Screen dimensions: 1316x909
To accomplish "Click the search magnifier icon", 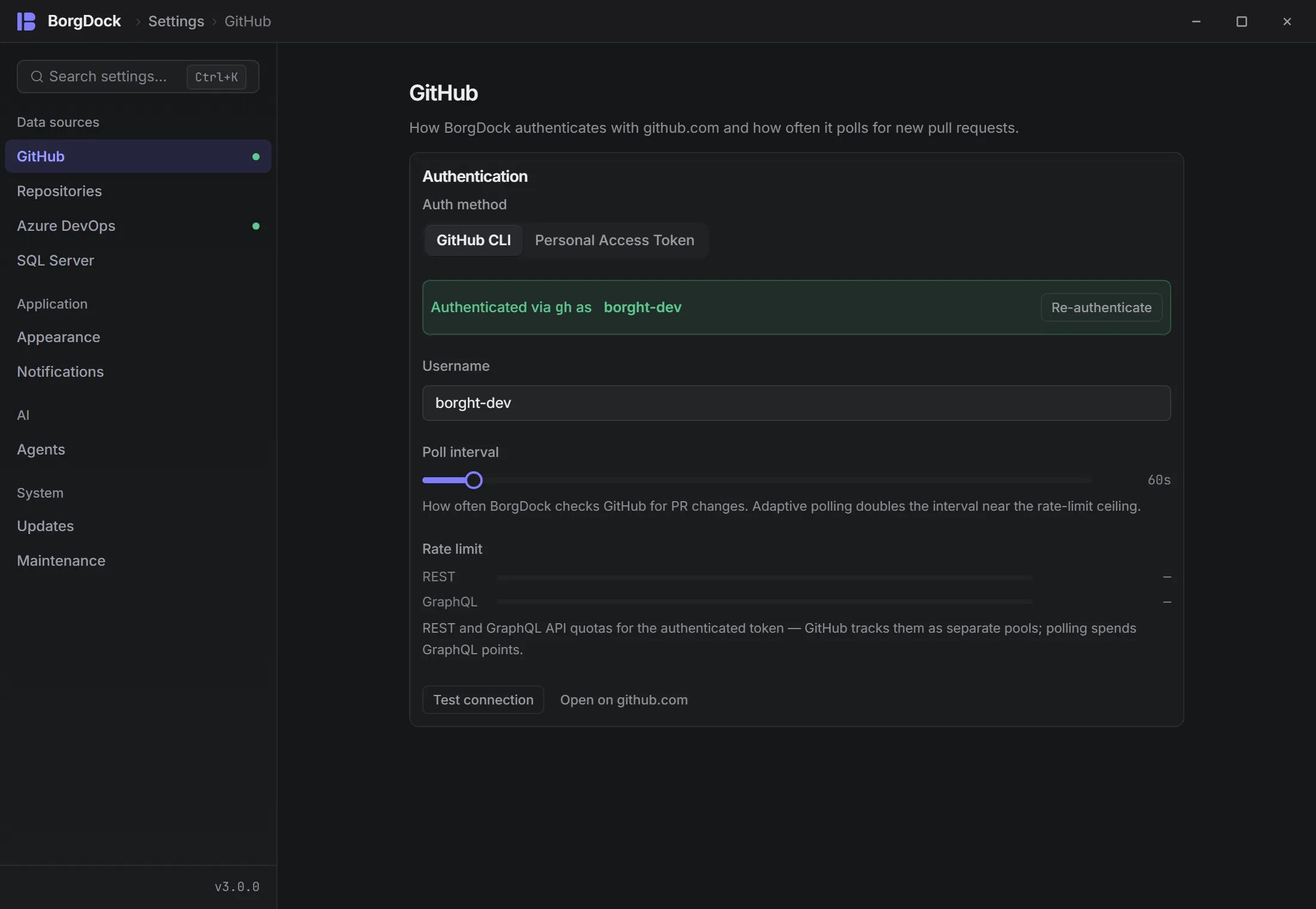I will tap(37, 77).
